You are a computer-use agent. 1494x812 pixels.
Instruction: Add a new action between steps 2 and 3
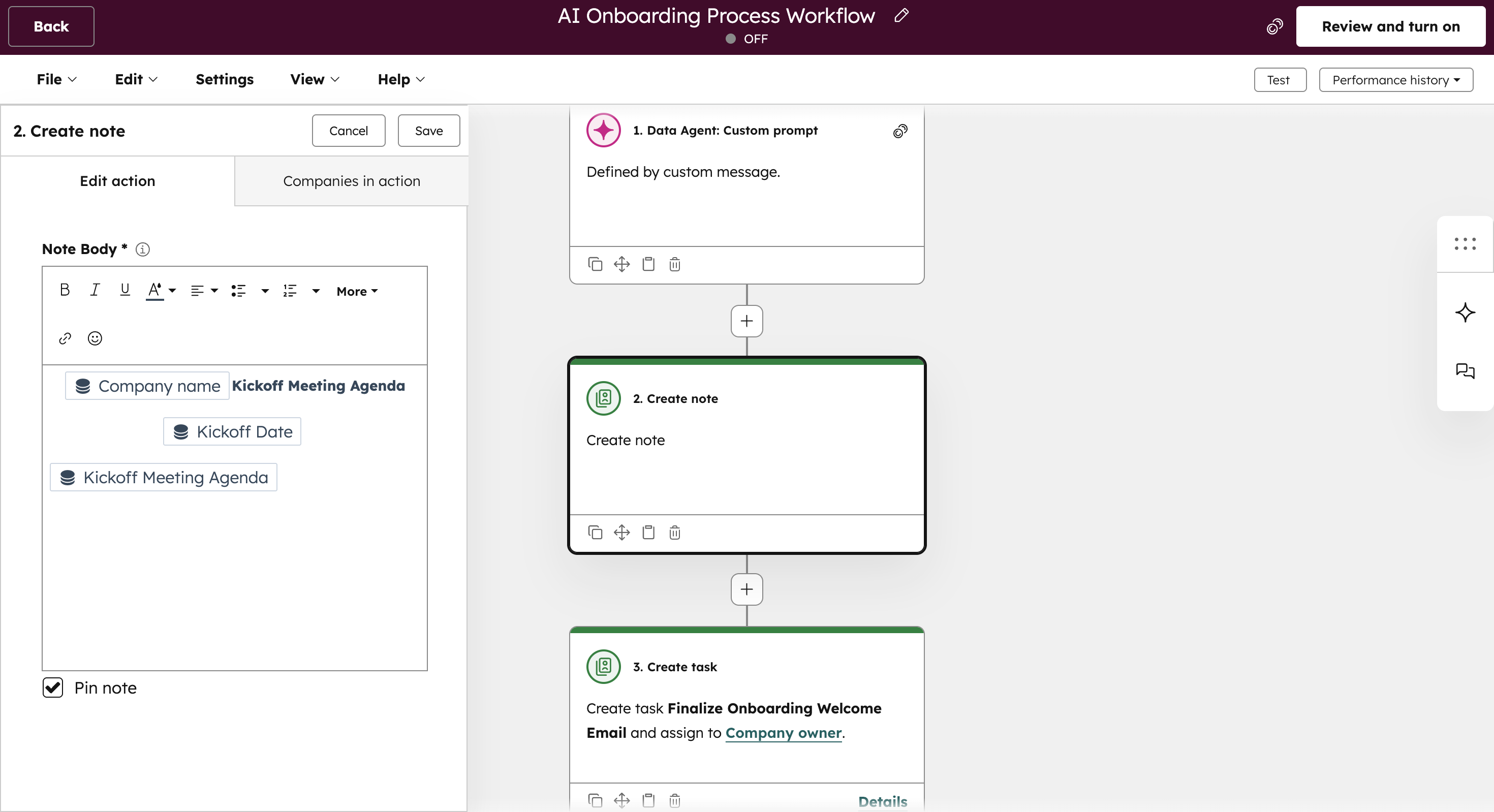tap(746, 589)
